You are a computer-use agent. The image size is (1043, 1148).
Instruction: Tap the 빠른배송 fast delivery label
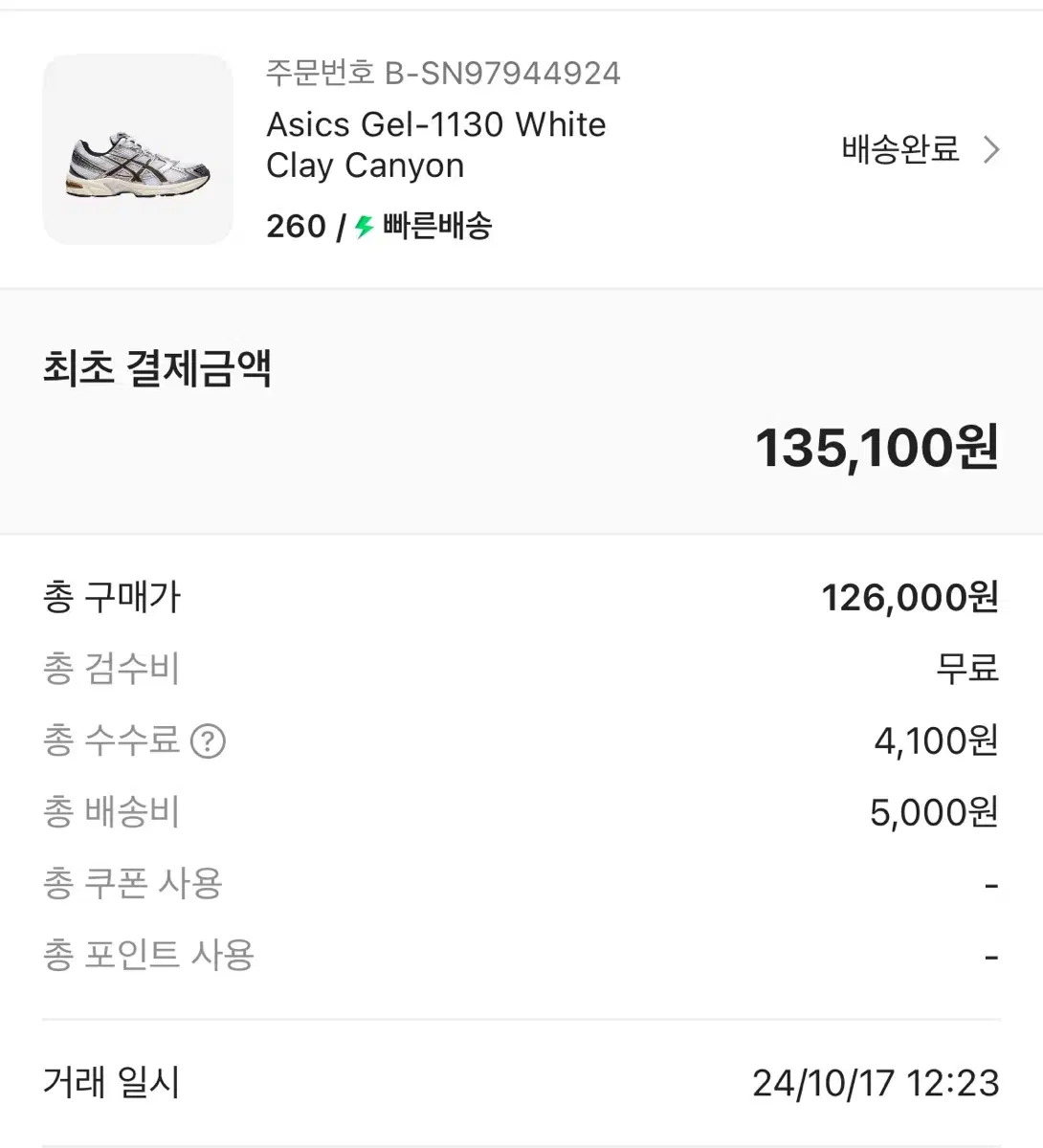pyautogui.click(x=437, y=227)
